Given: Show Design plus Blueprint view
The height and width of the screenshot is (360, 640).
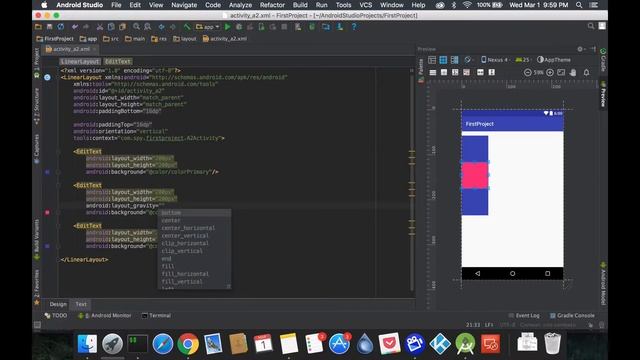Looking at the screenshot, I should click(454, 60).
